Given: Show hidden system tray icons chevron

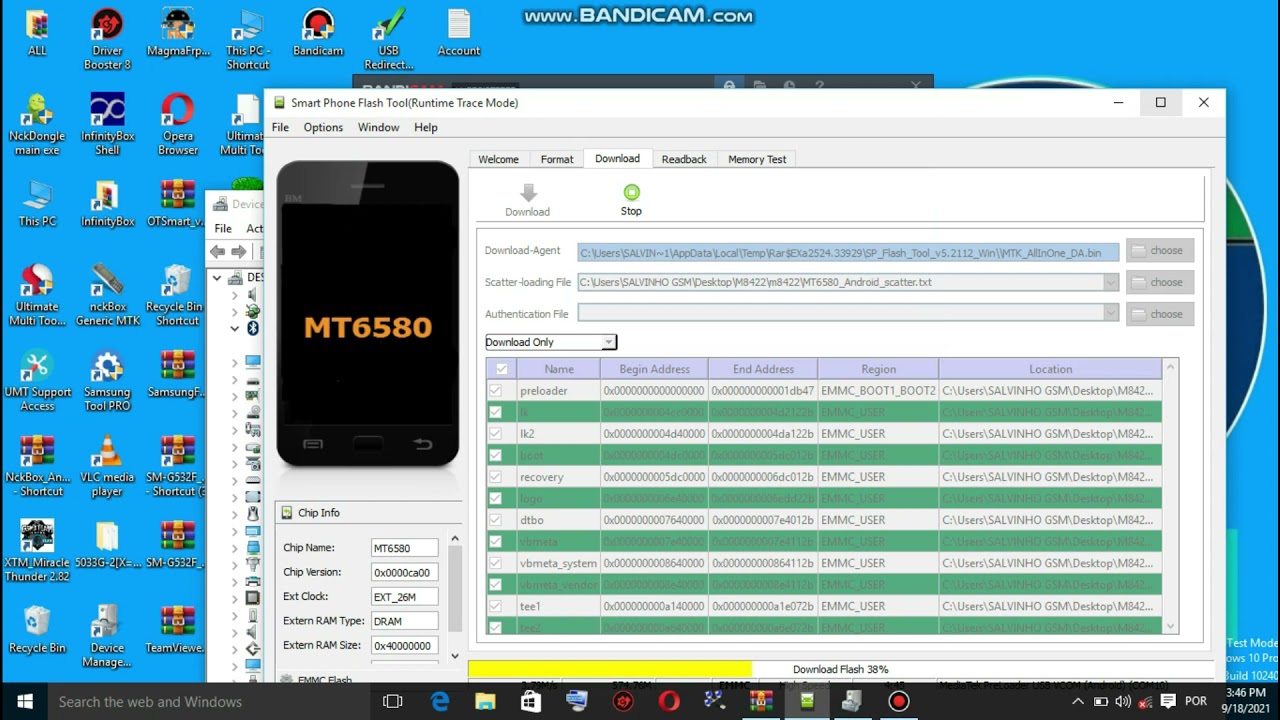Looking at the screenshot, I should click(x=1077, y=701).
